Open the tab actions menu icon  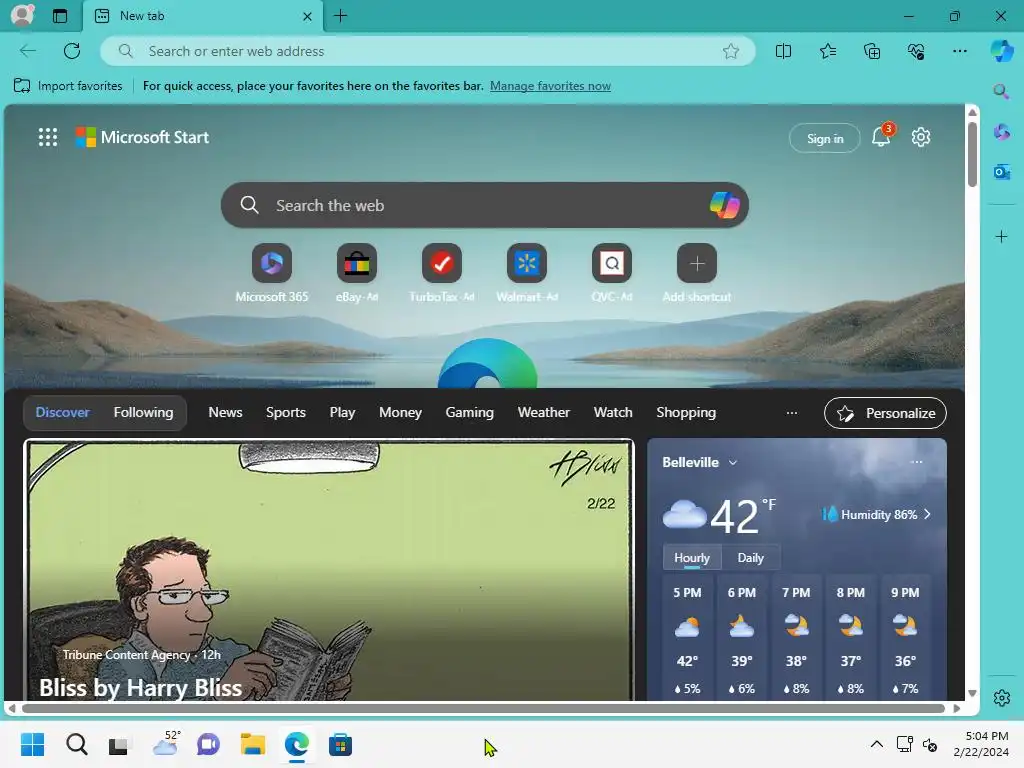[x=59, y=16]
